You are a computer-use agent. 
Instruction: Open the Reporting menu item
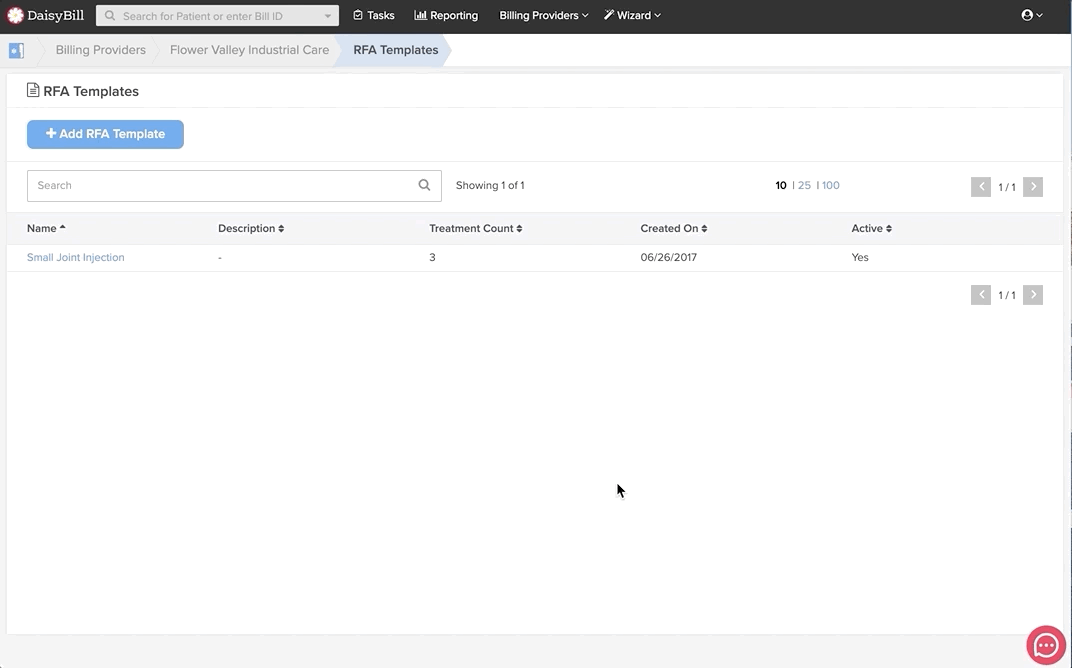click(446, 15)
